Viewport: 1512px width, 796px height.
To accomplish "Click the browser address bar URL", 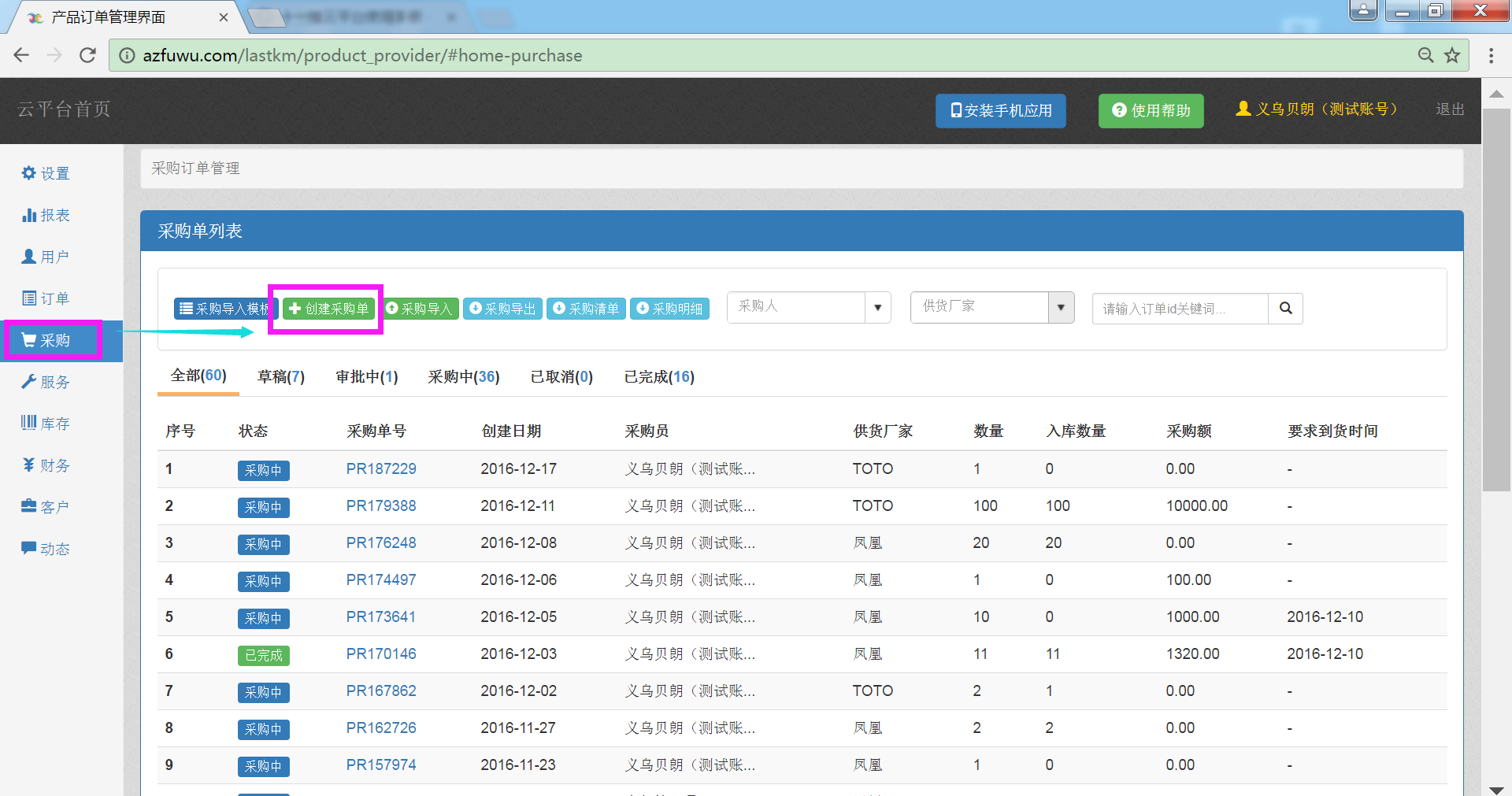I will click(x=362, y=55).
